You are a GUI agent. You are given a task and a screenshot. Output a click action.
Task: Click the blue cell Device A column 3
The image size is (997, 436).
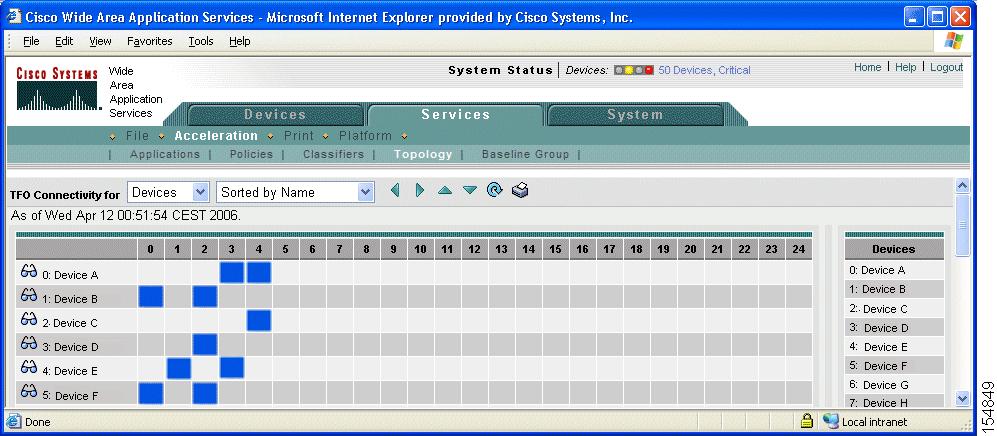point(231,273)
